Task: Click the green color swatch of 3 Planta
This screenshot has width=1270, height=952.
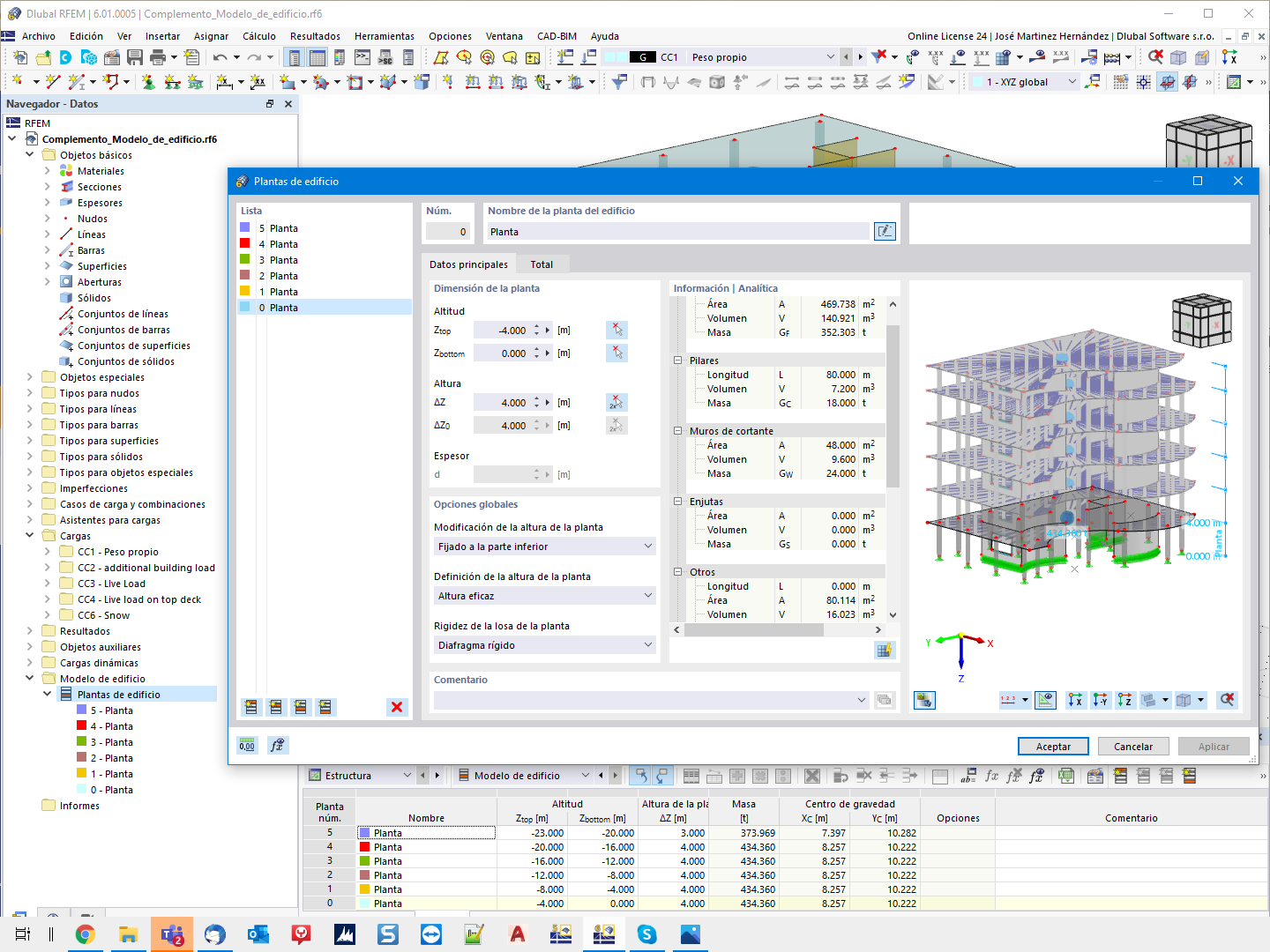Action: point(245,259)
